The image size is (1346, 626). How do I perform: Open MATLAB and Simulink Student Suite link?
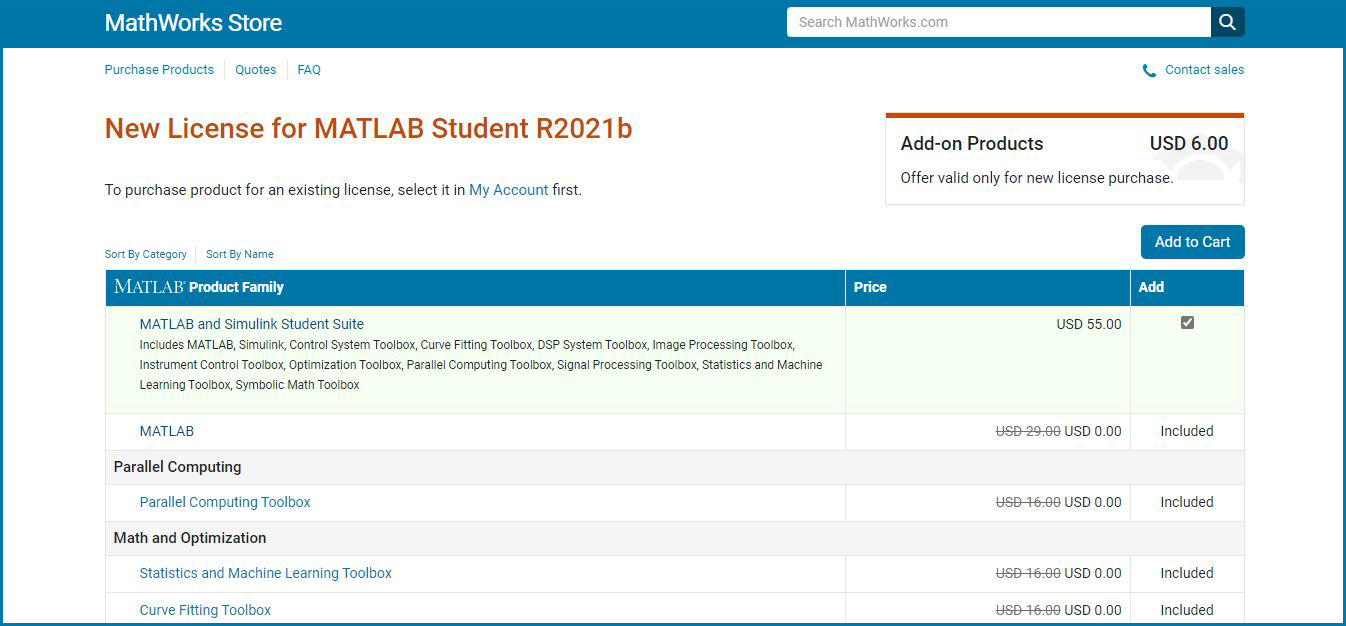tap(252, 324)
